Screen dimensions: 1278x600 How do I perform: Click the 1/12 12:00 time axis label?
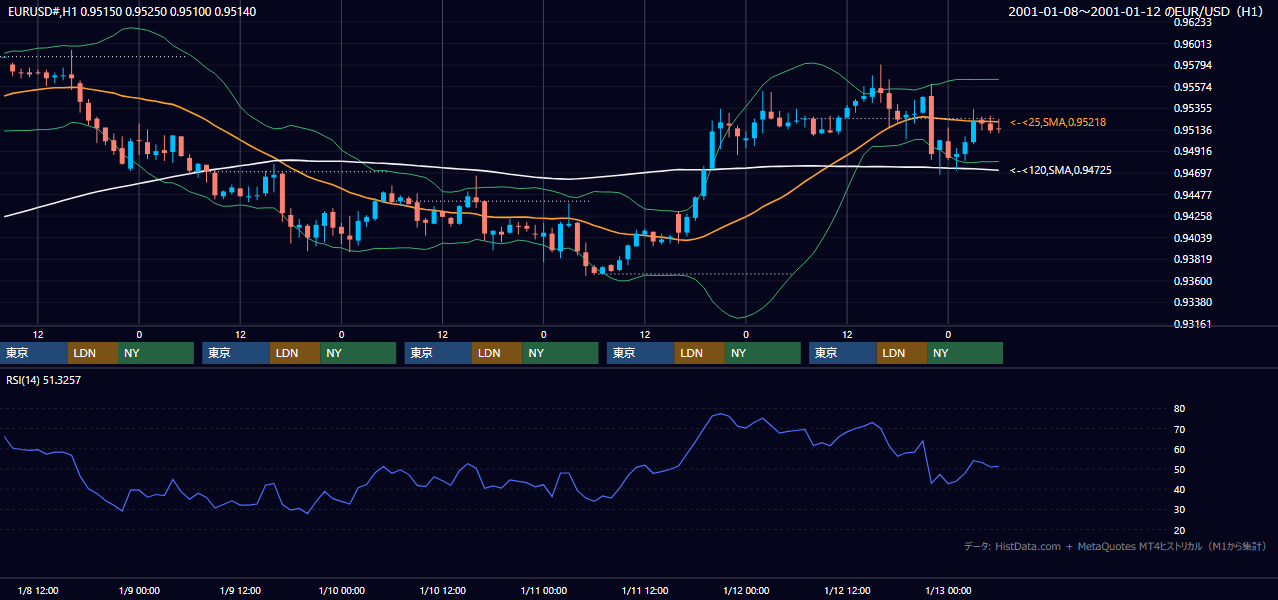click(x=847, y=591)
